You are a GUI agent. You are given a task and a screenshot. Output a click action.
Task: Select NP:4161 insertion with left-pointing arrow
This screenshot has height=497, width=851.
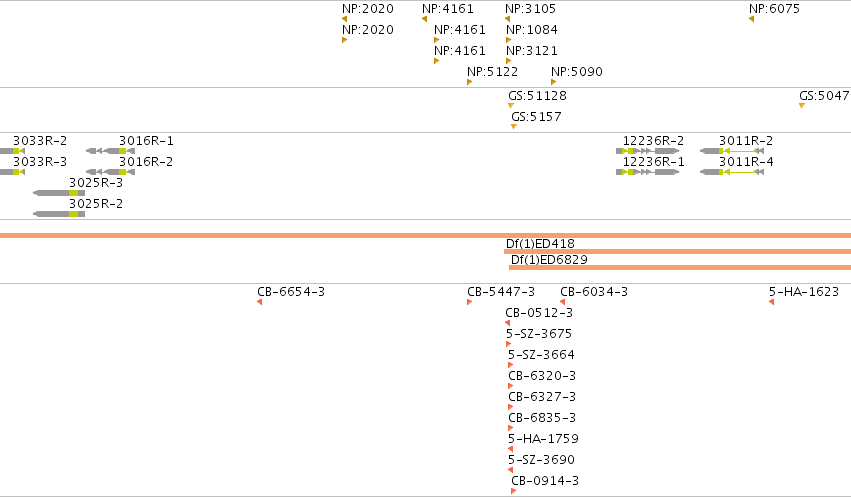pyautogui.click(x=424, y=19)
